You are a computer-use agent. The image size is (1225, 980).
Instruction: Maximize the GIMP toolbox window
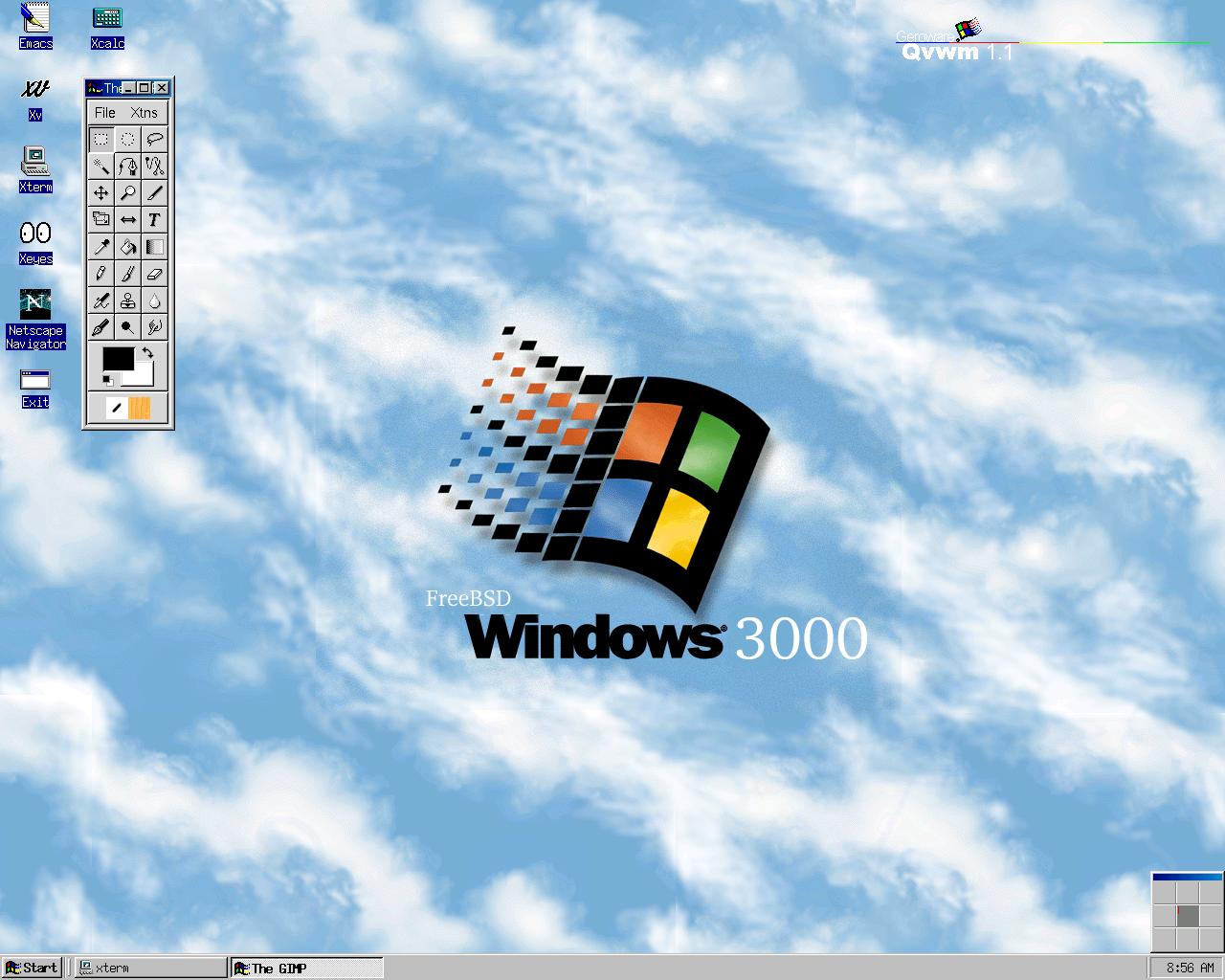pos(144,88)
